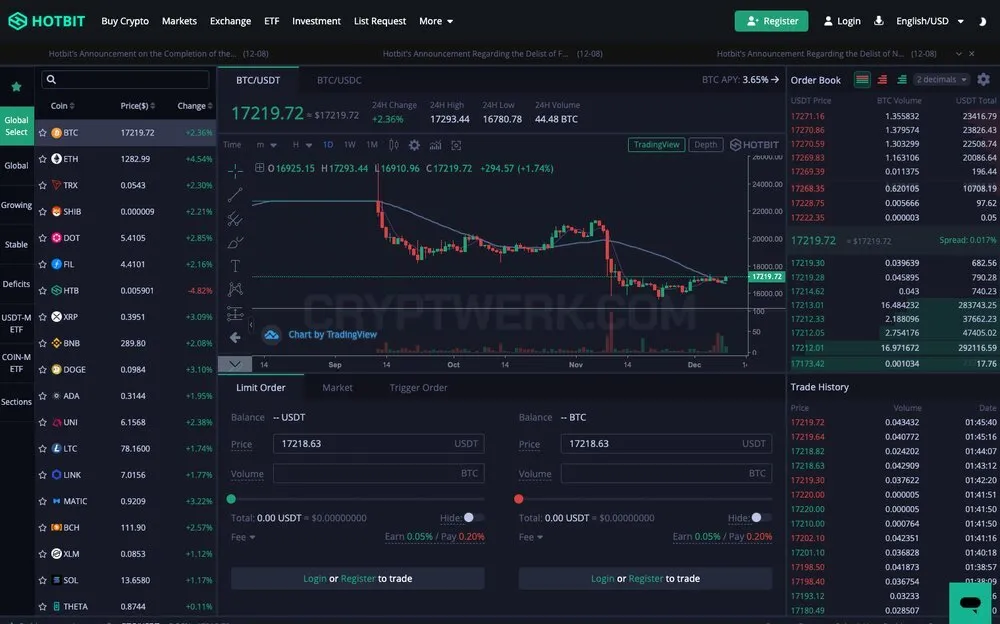This screenshot has height=624, width=1000.
Task: Click the Hotbit logo
Action: pos(47,21)
